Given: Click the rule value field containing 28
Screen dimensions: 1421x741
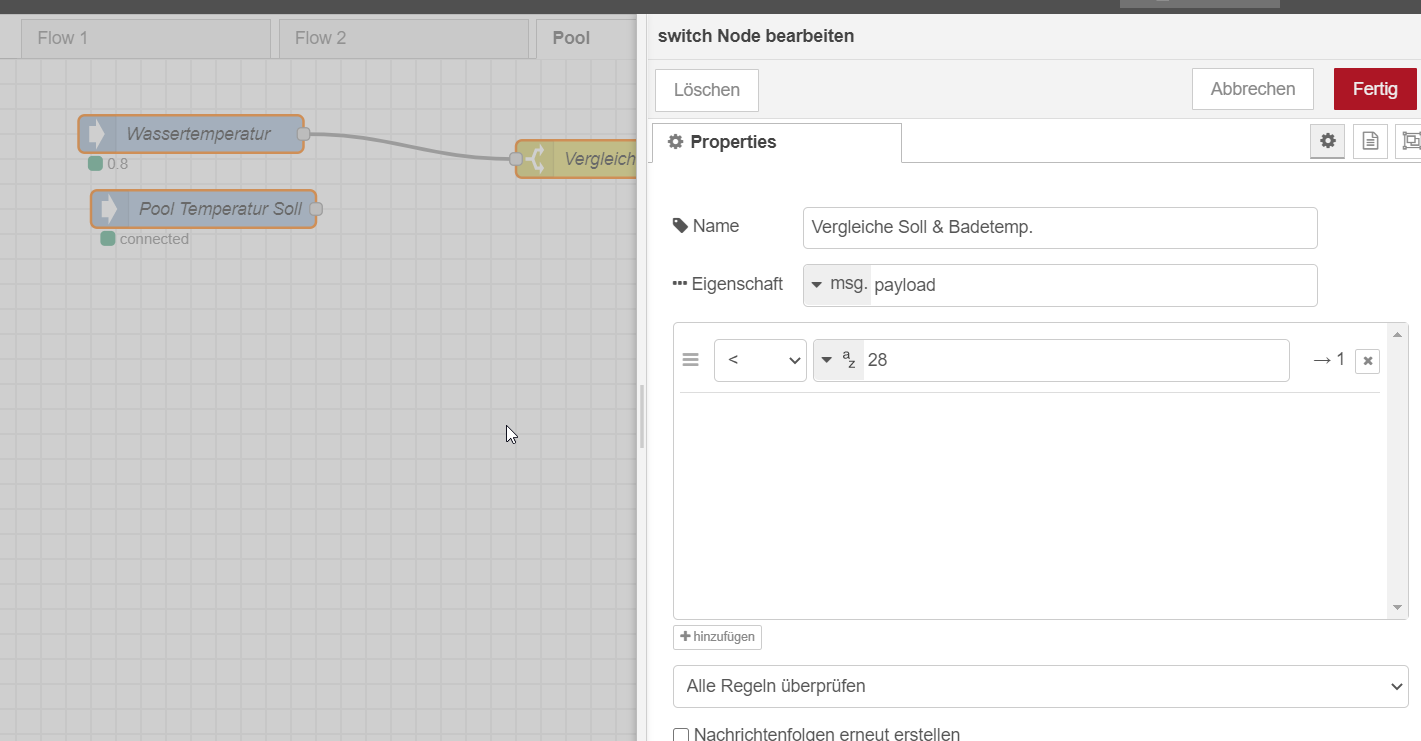Looking at the screenshot, I should 1076,360.
